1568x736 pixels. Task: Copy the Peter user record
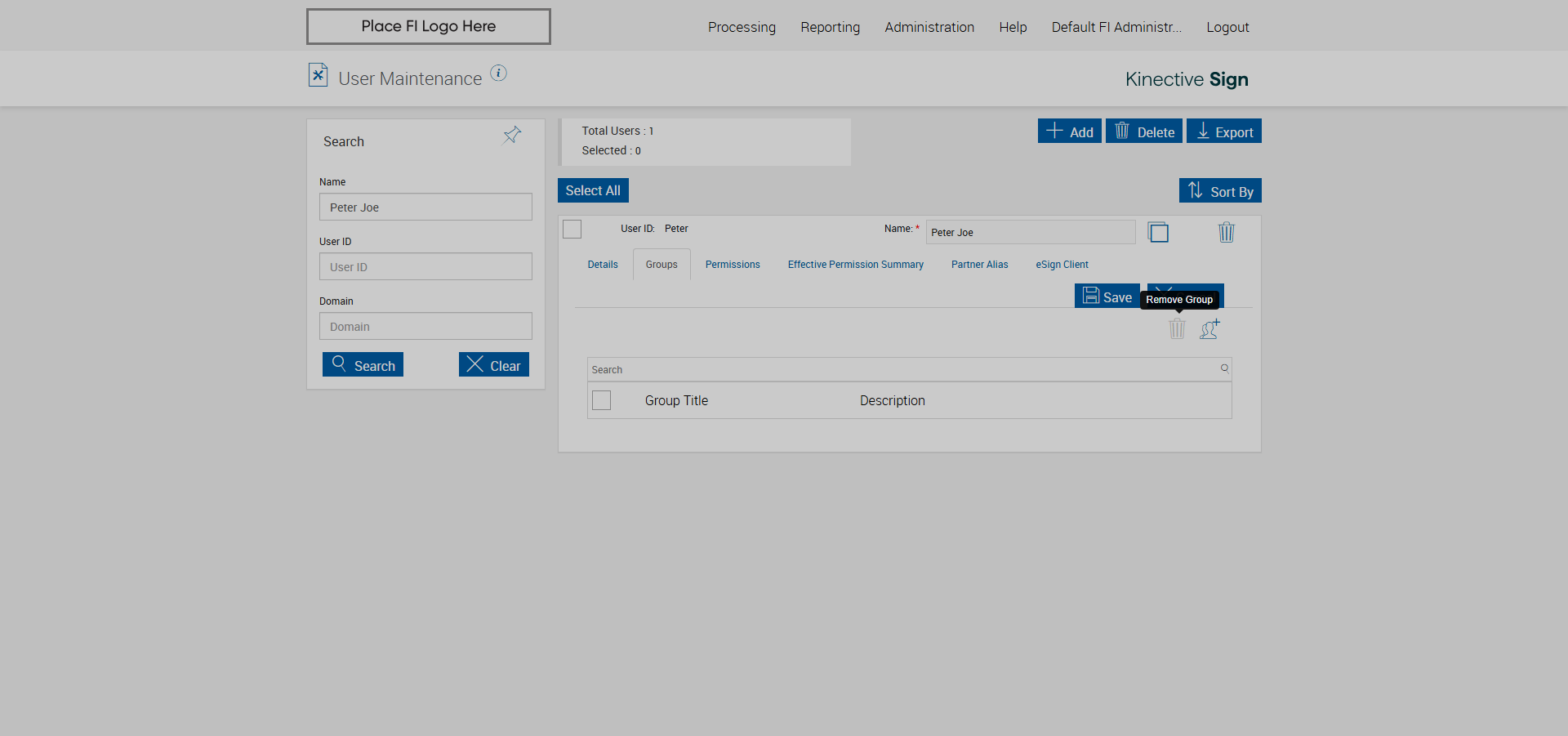1158,232
